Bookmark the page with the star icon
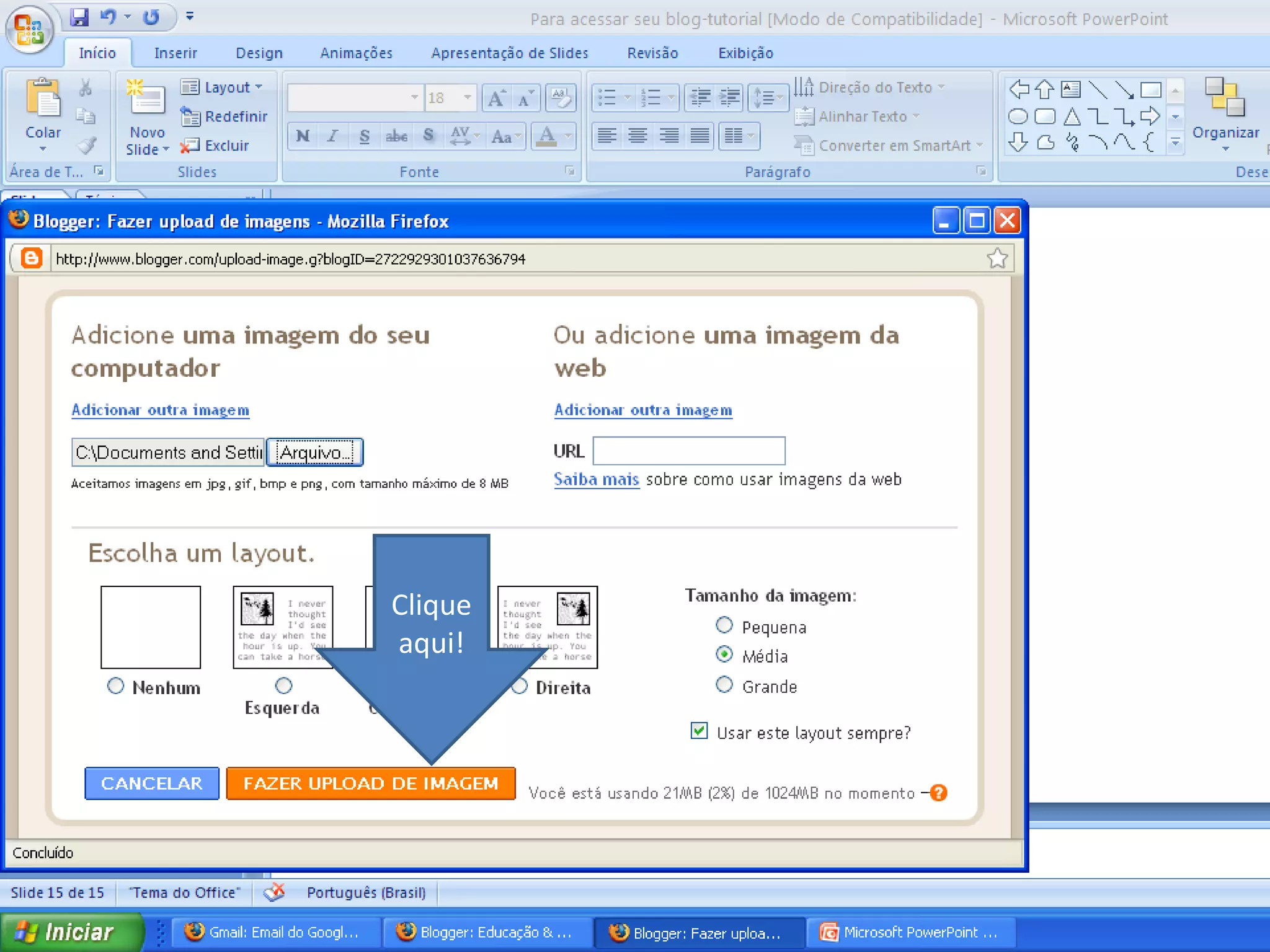This screenshot has height=952, width=1270. (997, 258)
